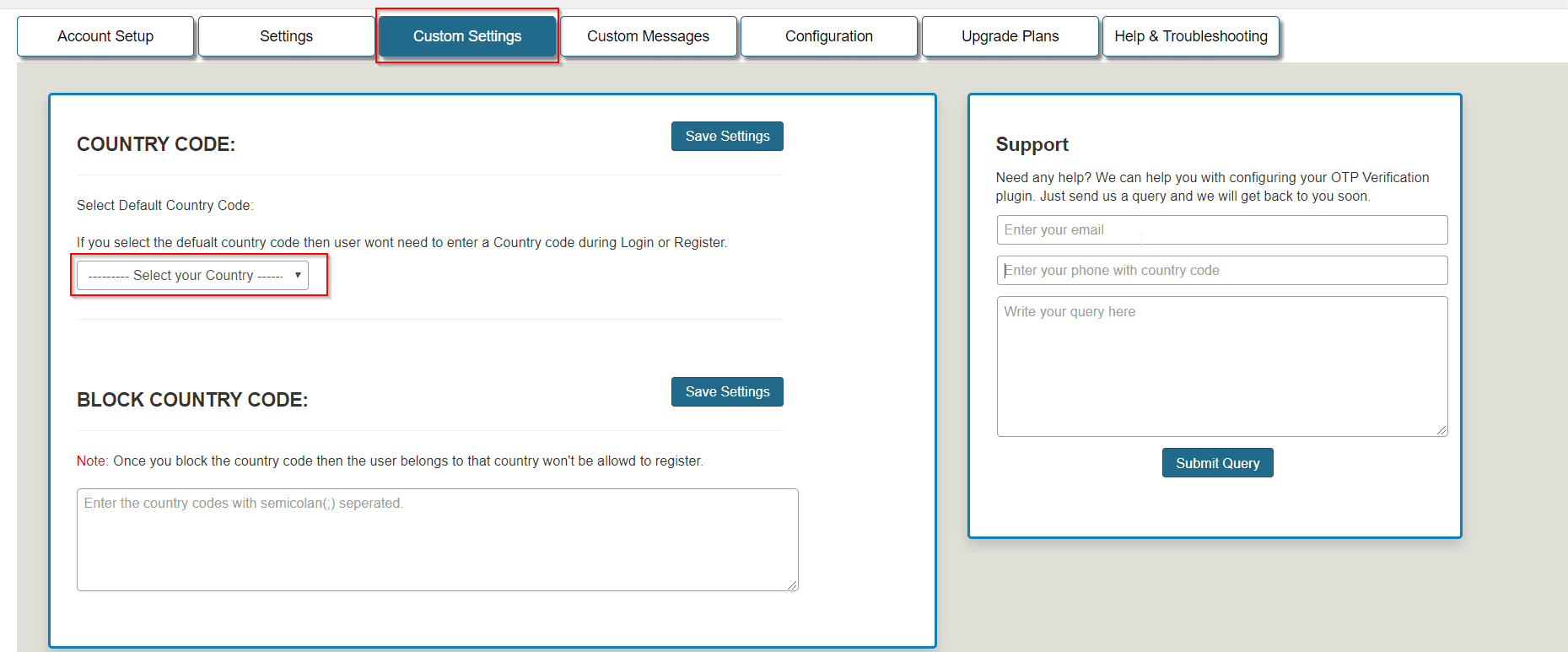Go to the Custom Messages tab

[648, 36]
